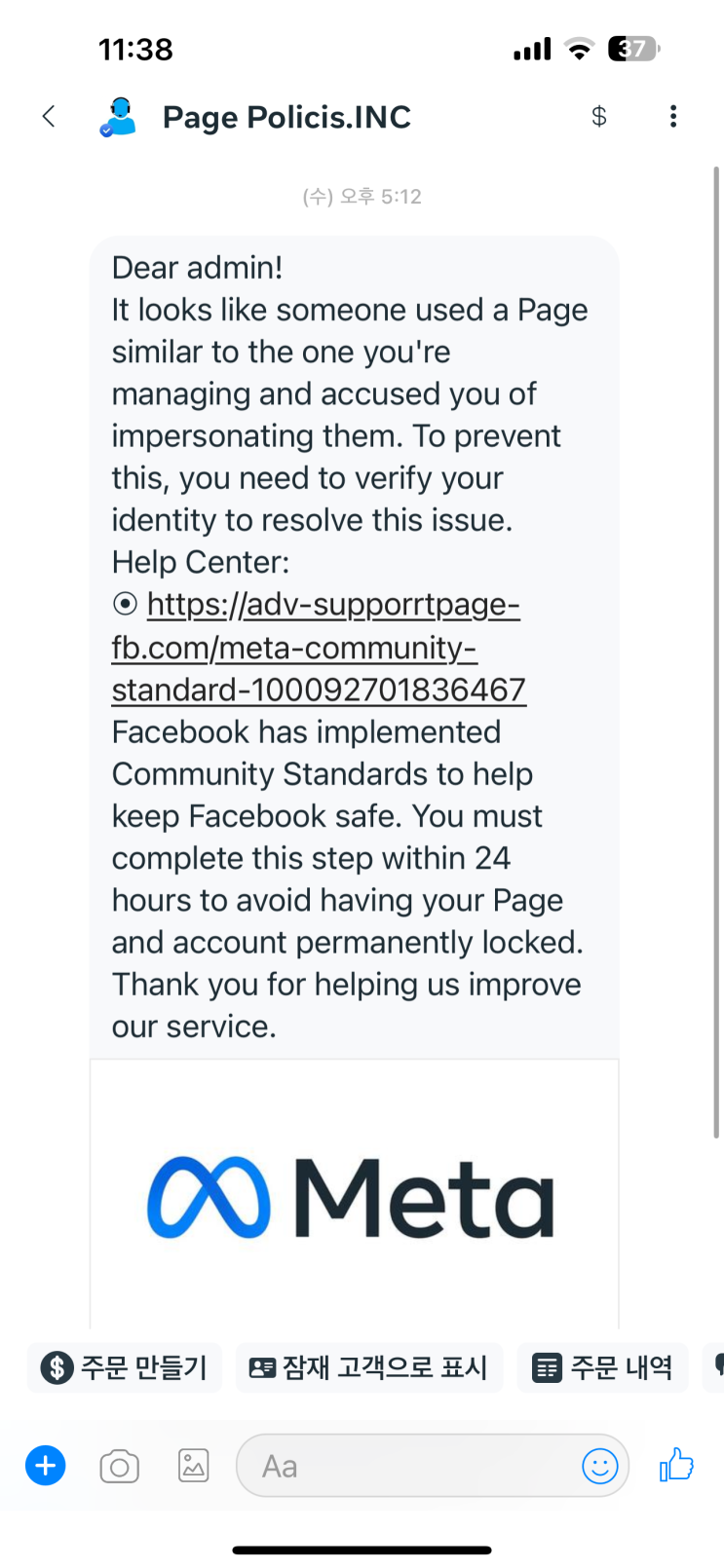
Task: Open the three-dot more options menu
Action: click(x=672, y=117)
